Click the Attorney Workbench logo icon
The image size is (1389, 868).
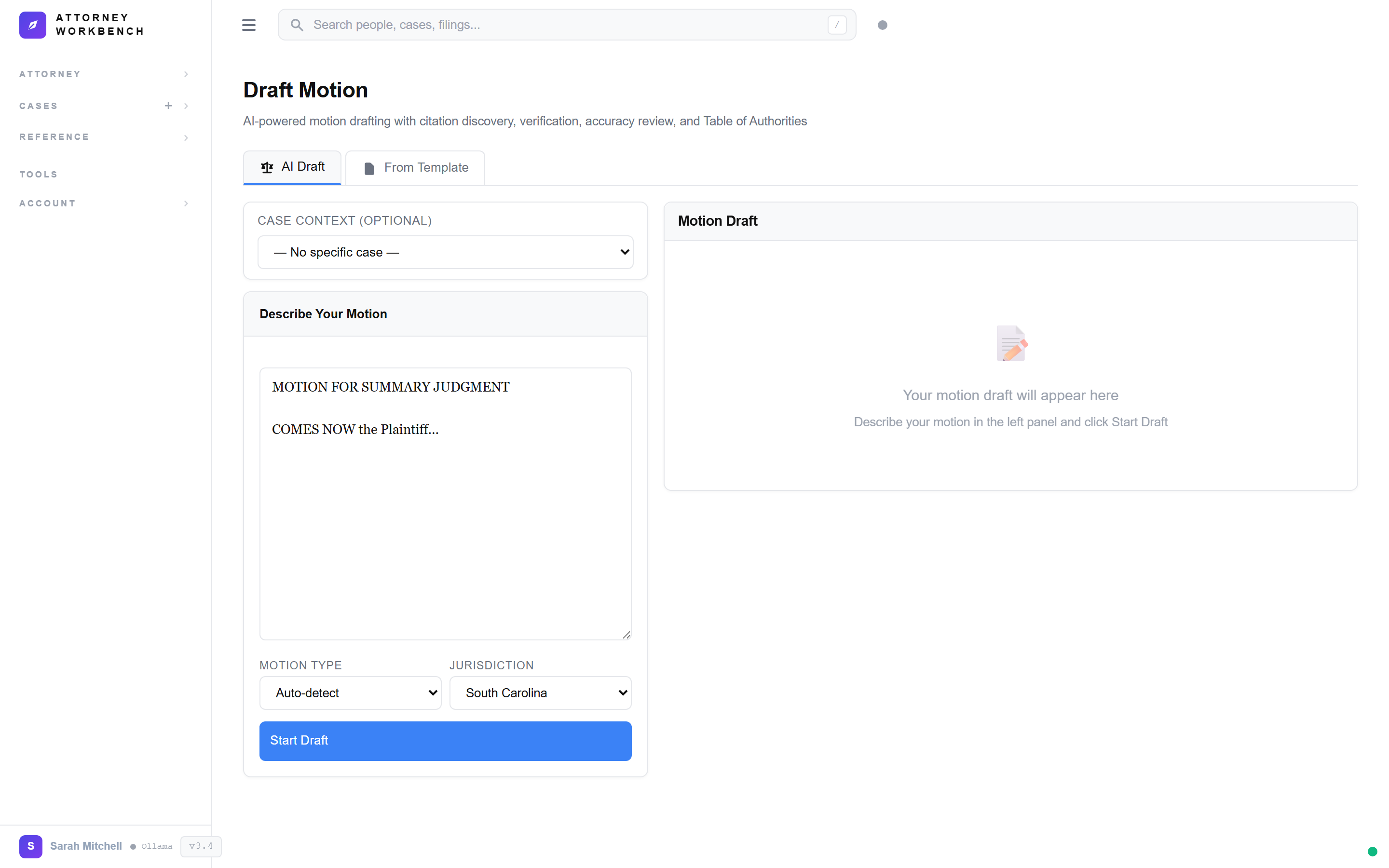coord(33,25)
